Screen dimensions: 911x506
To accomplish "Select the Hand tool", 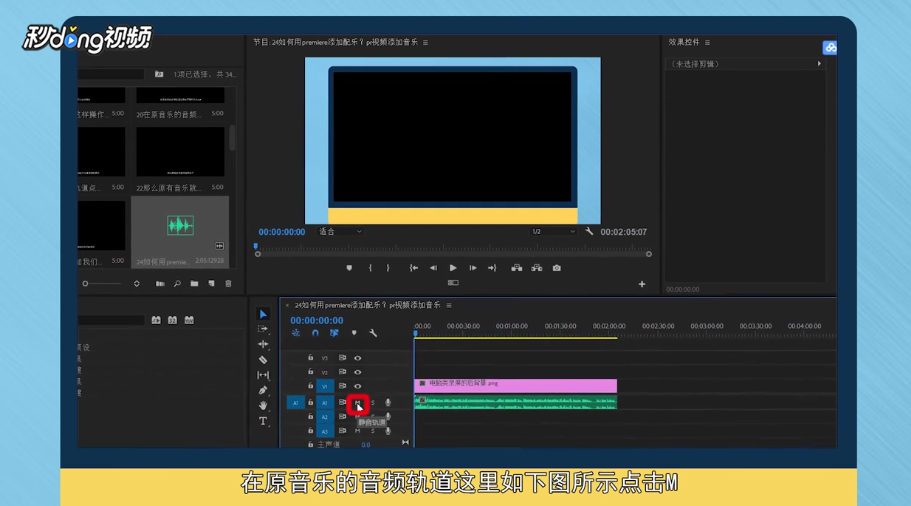I will [263, 405].
